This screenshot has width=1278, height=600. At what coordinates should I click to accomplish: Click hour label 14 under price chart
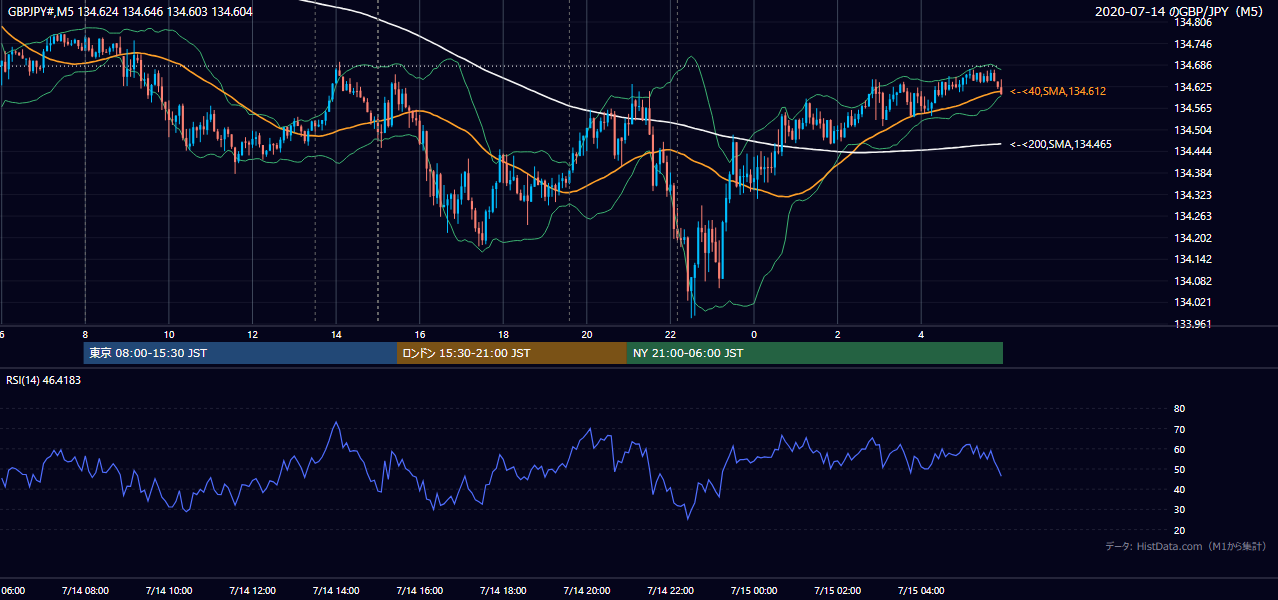(336, 335)
